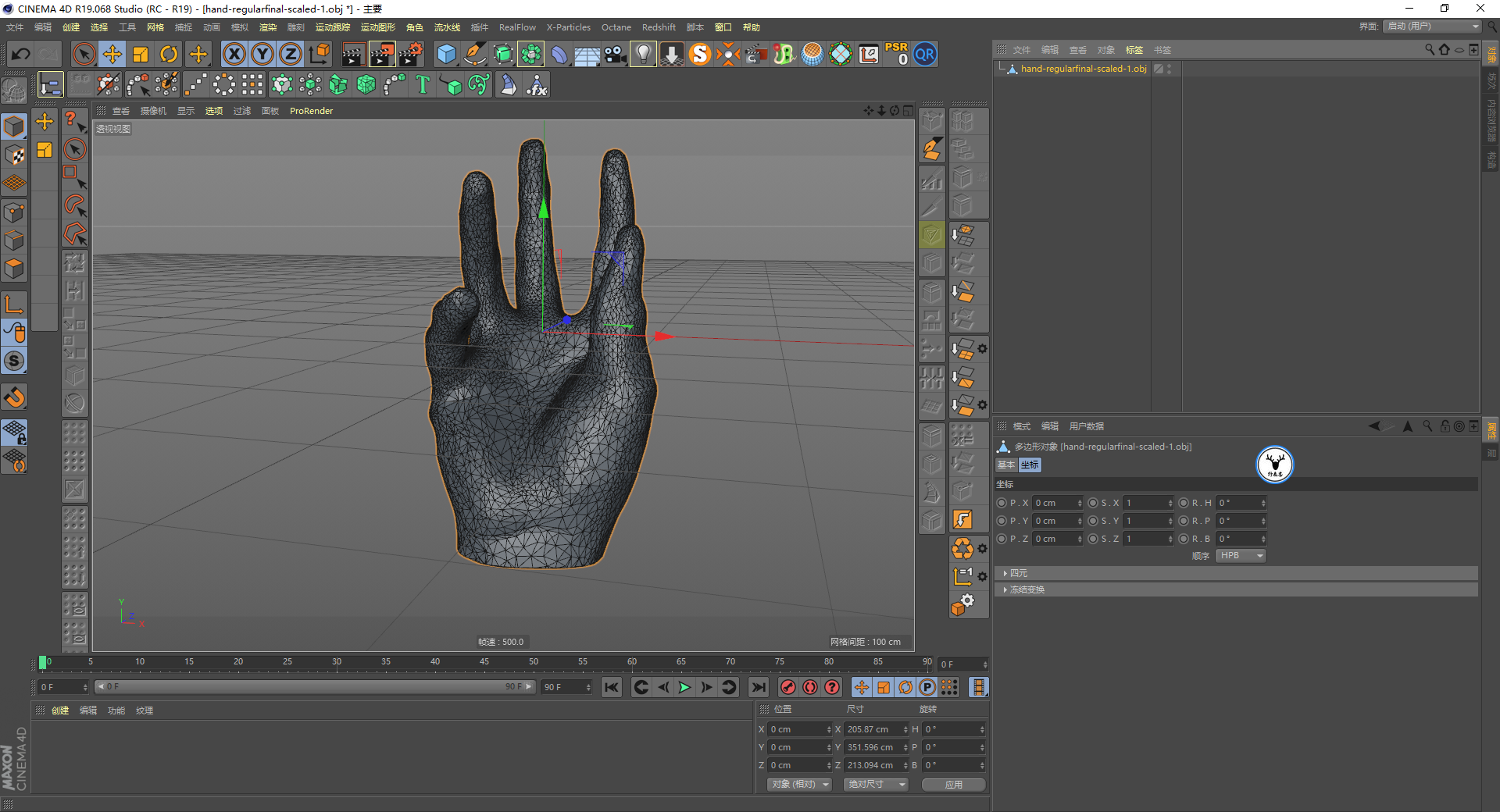
Task: Open the PSR reset icon
Action: point(897,54)
